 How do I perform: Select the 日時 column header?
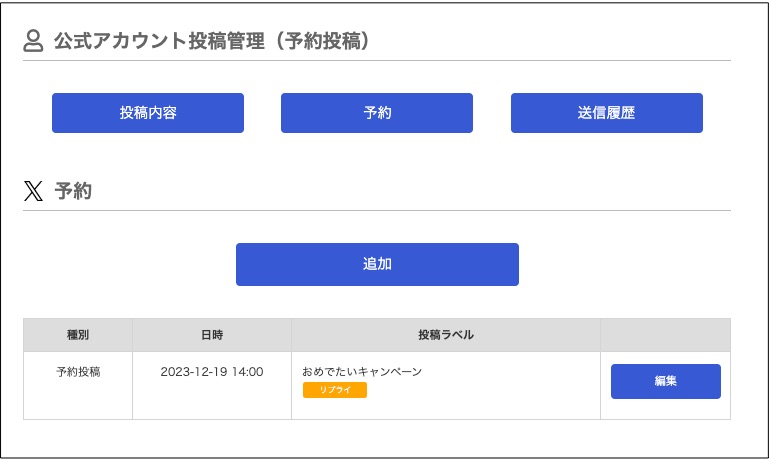pos(212,335)
